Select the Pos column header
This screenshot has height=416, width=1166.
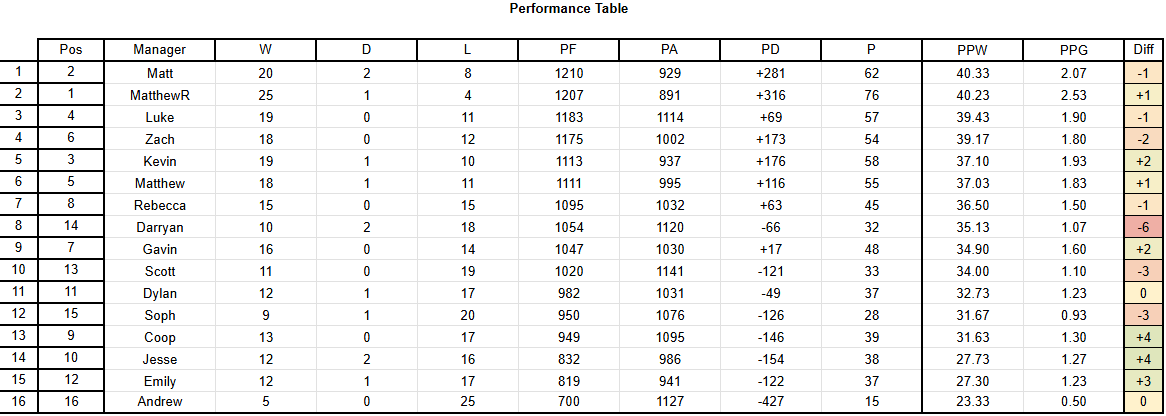[71, 50]
